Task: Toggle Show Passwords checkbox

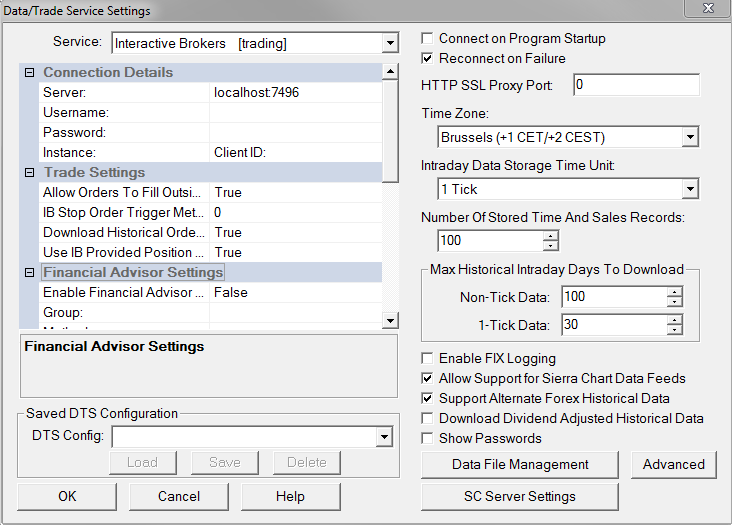Action: [428, 439]
